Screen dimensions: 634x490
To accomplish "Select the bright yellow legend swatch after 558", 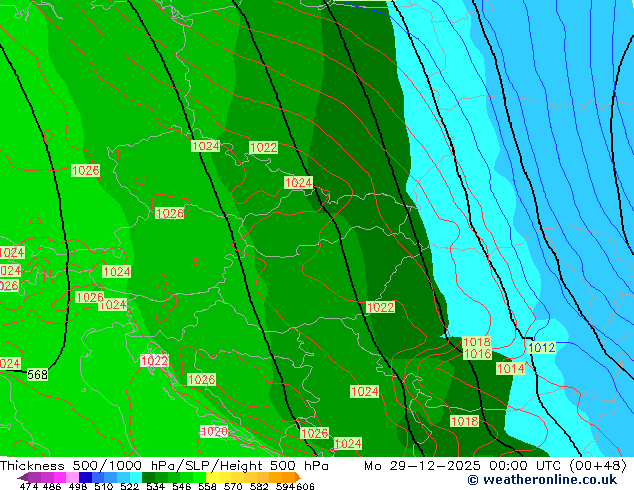I will [212, 477].
